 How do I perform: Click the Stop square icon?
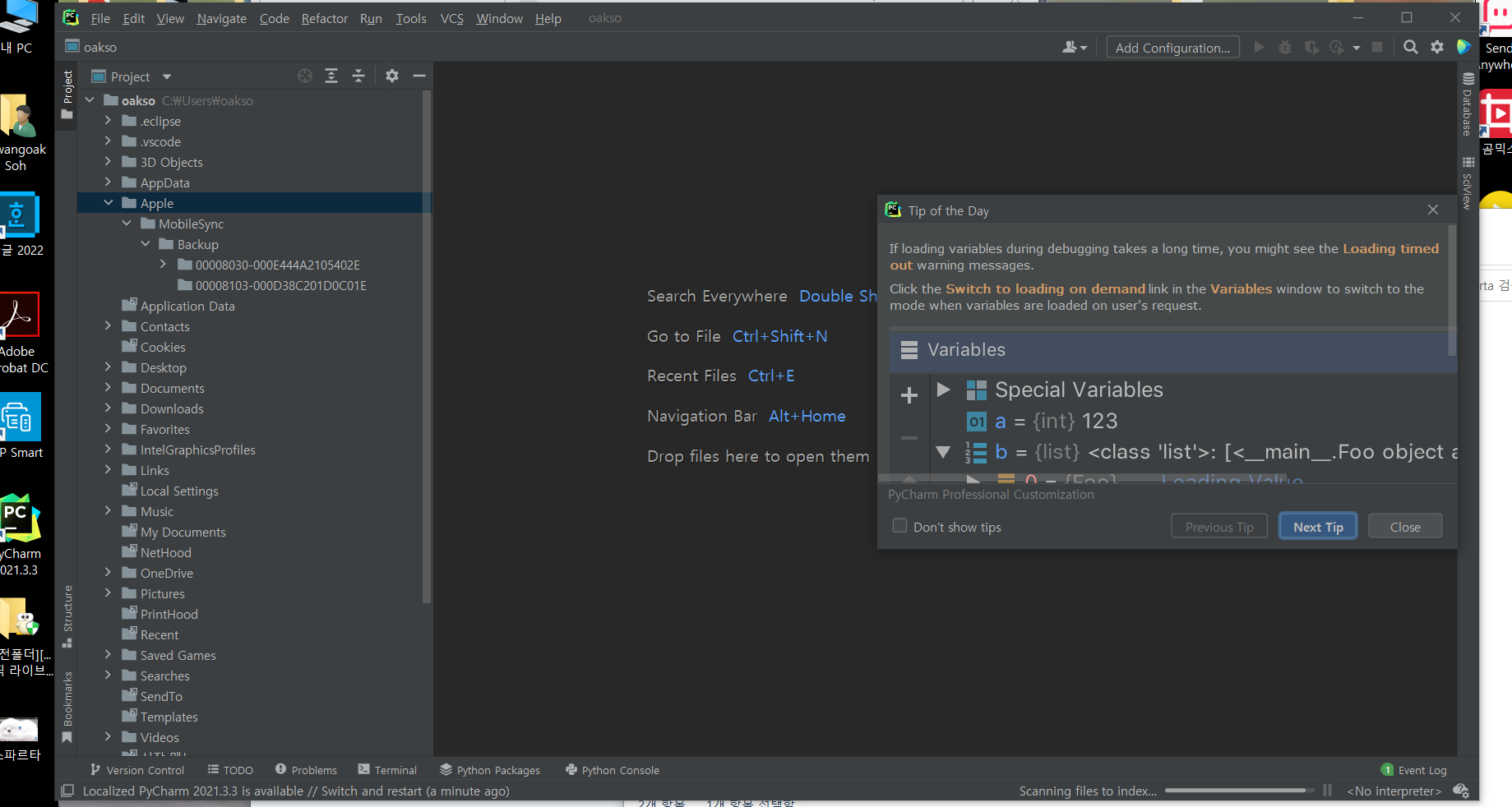(1377, 48)
